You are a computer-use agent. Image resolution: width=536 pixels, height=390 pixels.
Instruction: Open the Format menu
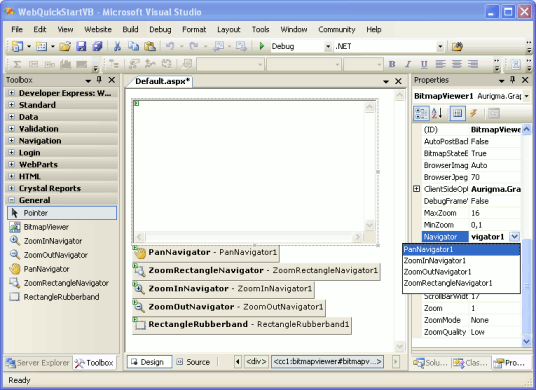point(194,29)
